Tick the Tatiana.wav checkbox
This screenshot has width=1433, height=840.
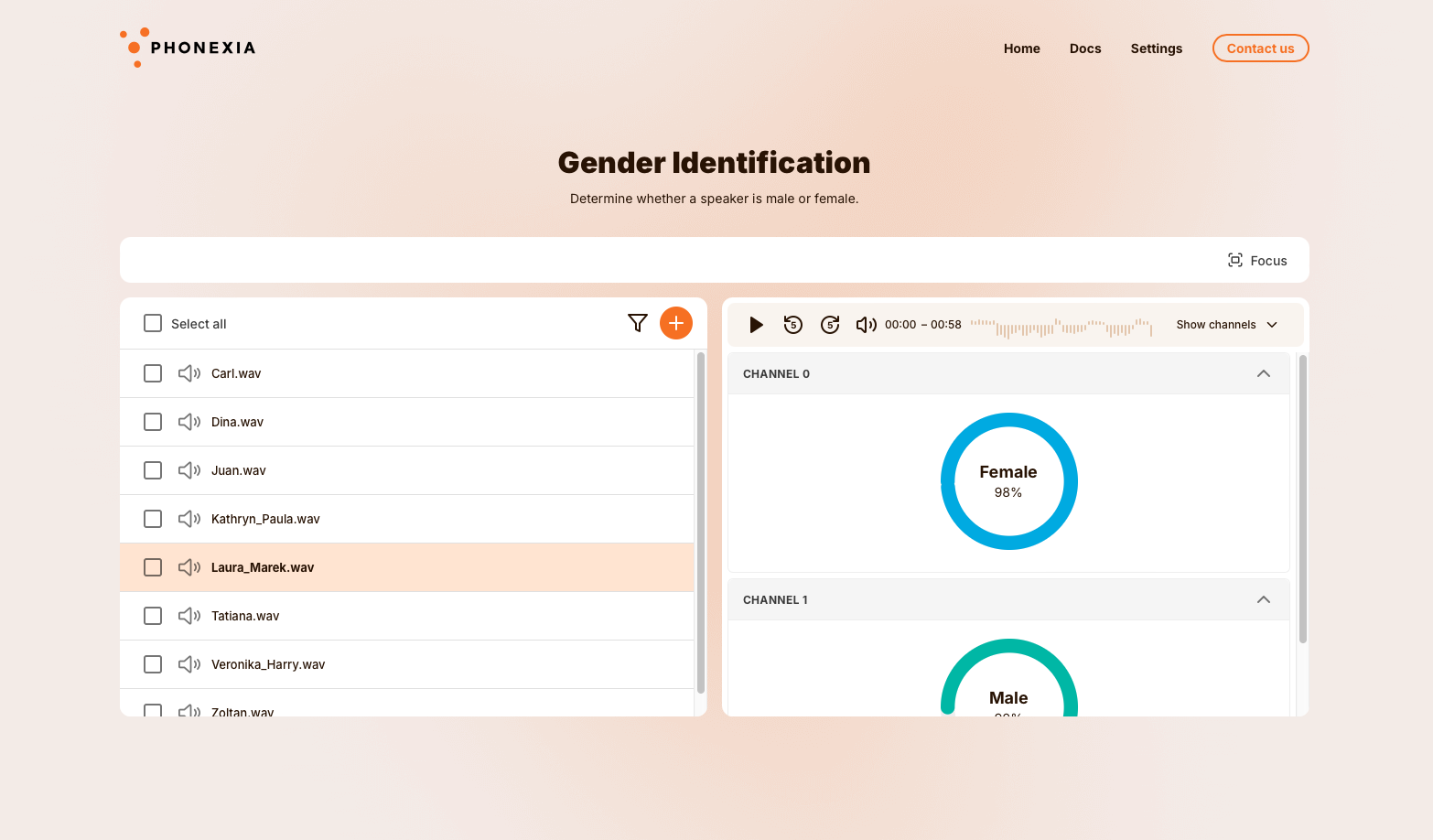(153, 616)
